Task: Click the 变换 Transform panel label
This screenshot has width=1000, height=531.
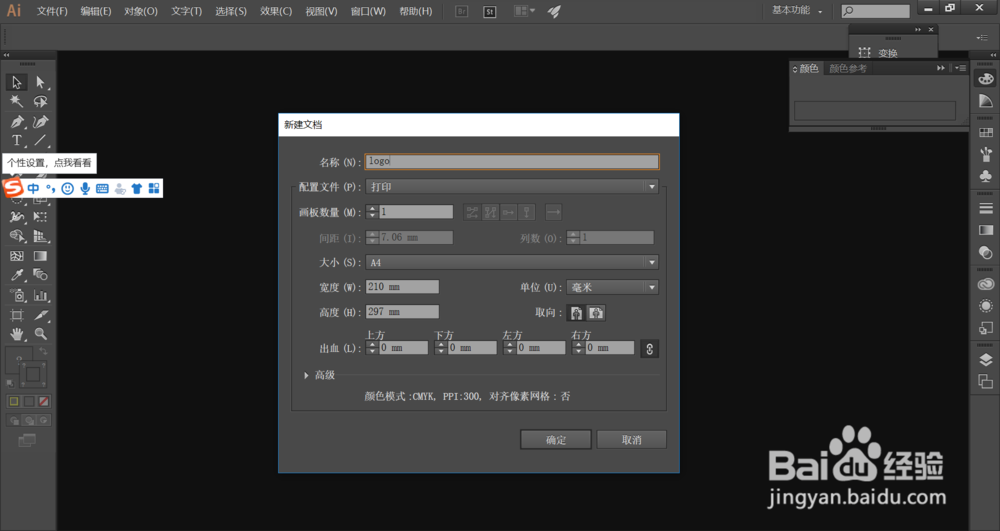Action: click(x=888, y=53)
